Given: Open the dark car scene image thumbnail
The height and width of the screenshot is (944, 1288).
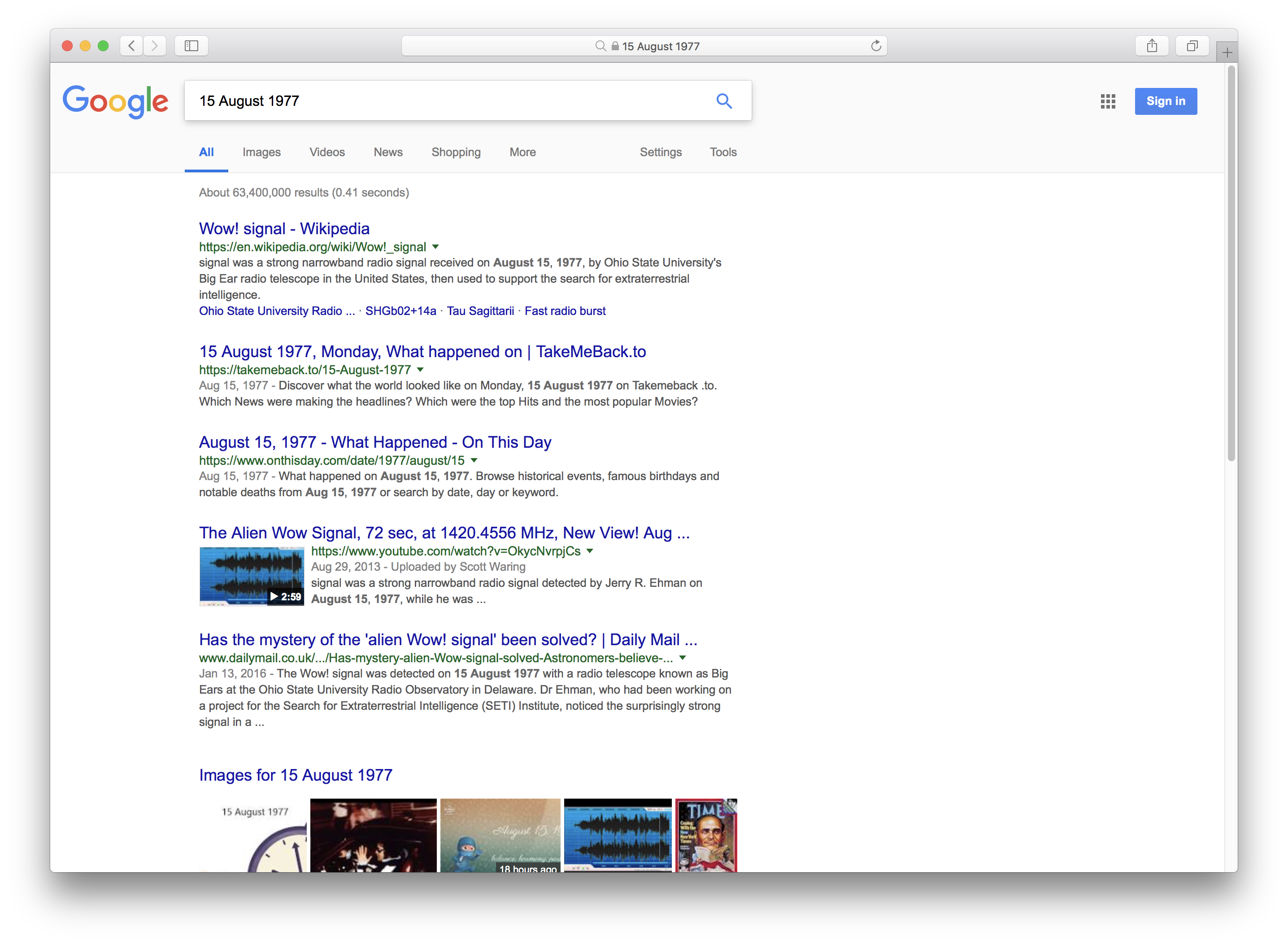Looking at the screenshot, I should 373,835.
